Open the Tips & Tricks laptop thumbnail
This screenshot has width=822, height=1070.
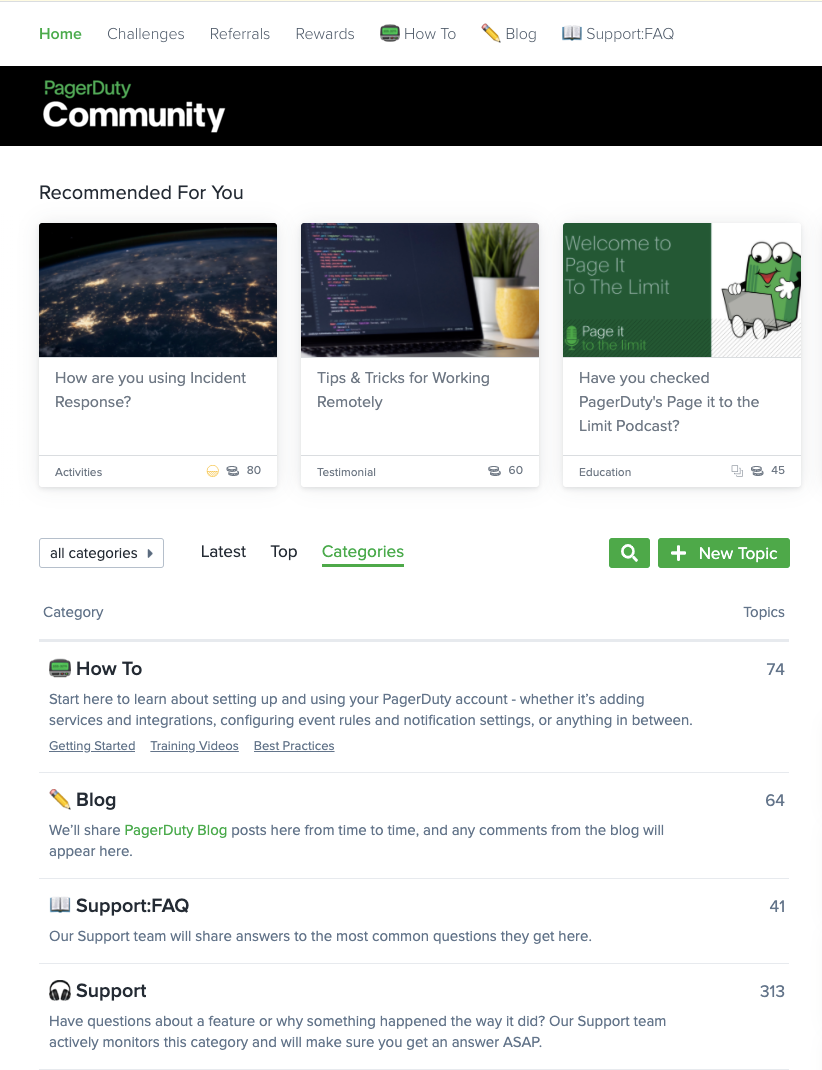[420, 290]
